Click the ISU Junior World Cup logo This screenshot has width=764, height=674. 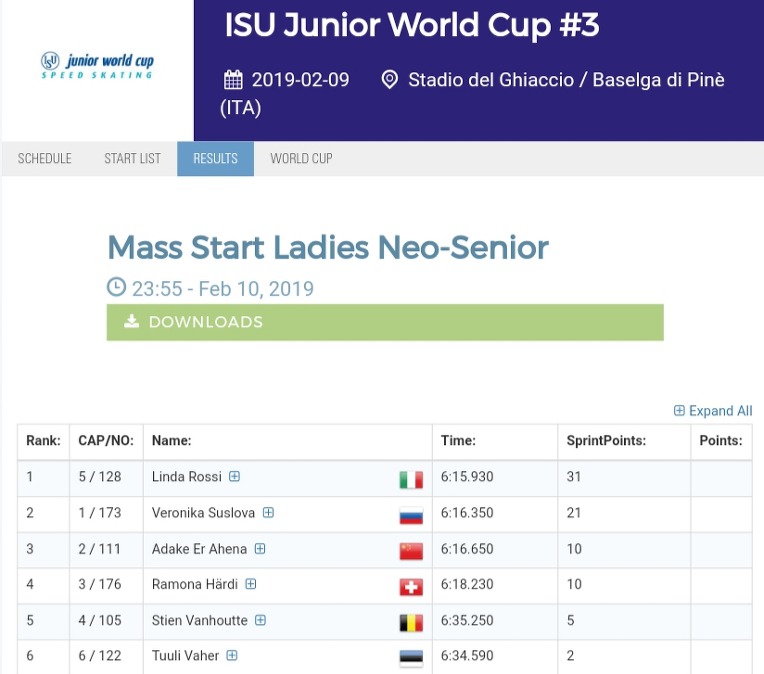tap(97, 66)
